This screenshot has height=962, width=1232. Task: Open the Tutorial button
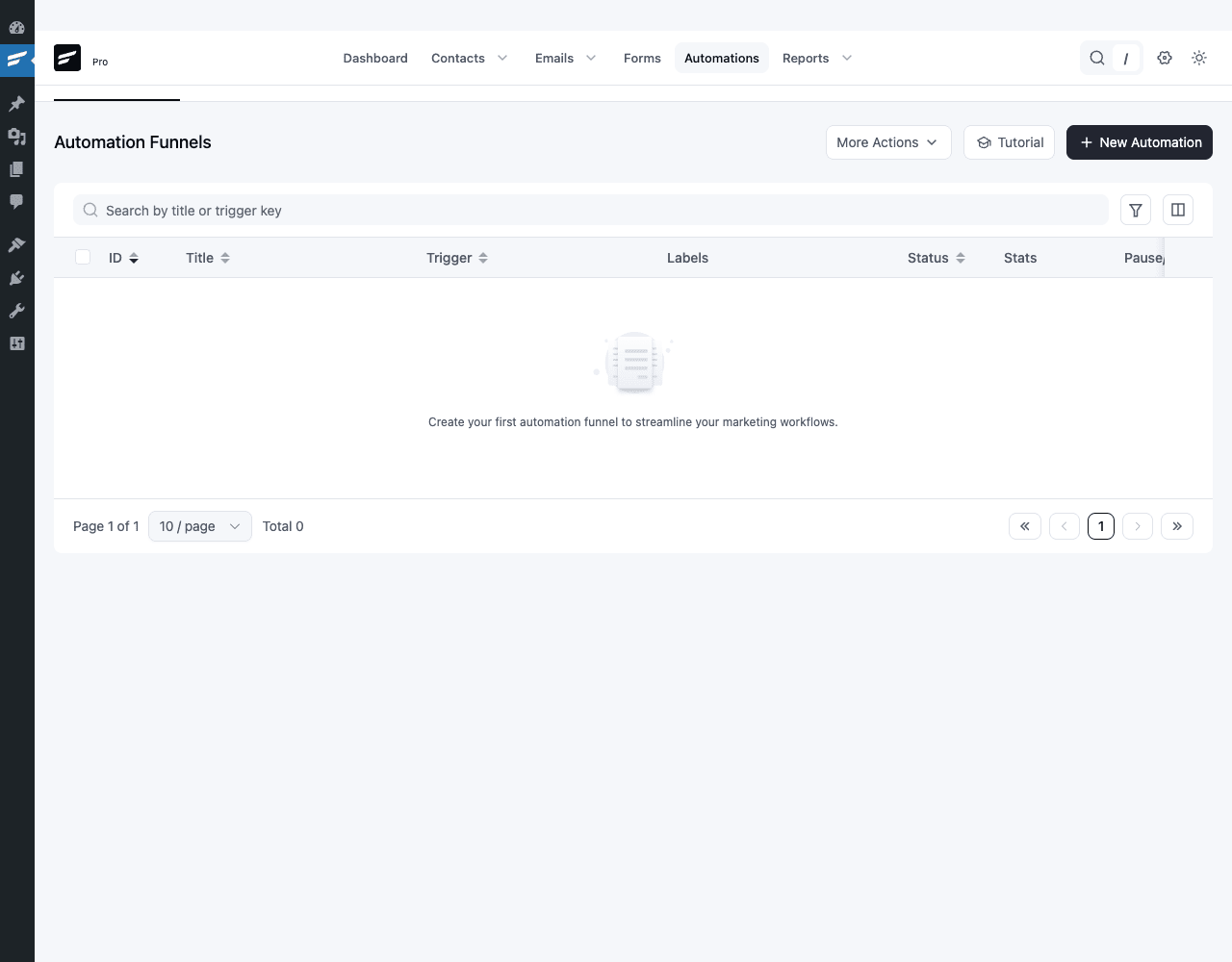[1010, 142]
